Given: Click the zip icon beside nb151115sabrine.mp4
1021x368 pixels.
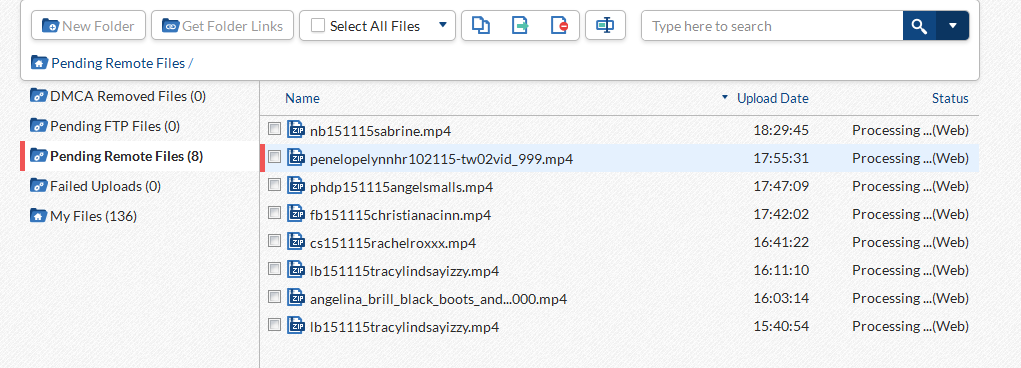Looking at the screenshot, I should 296,130.
